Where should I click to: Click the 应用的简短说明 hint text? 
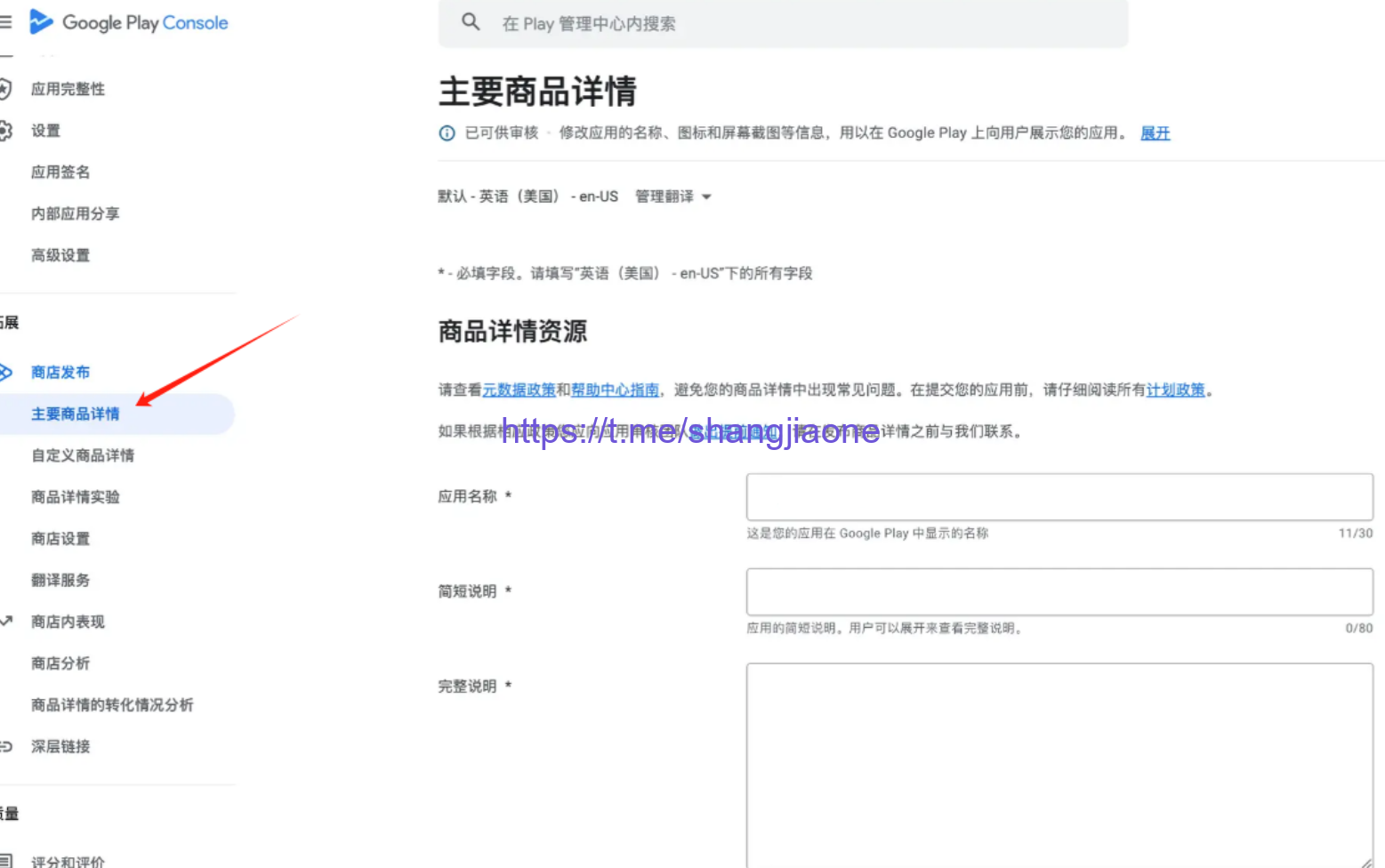pos(884,628)
